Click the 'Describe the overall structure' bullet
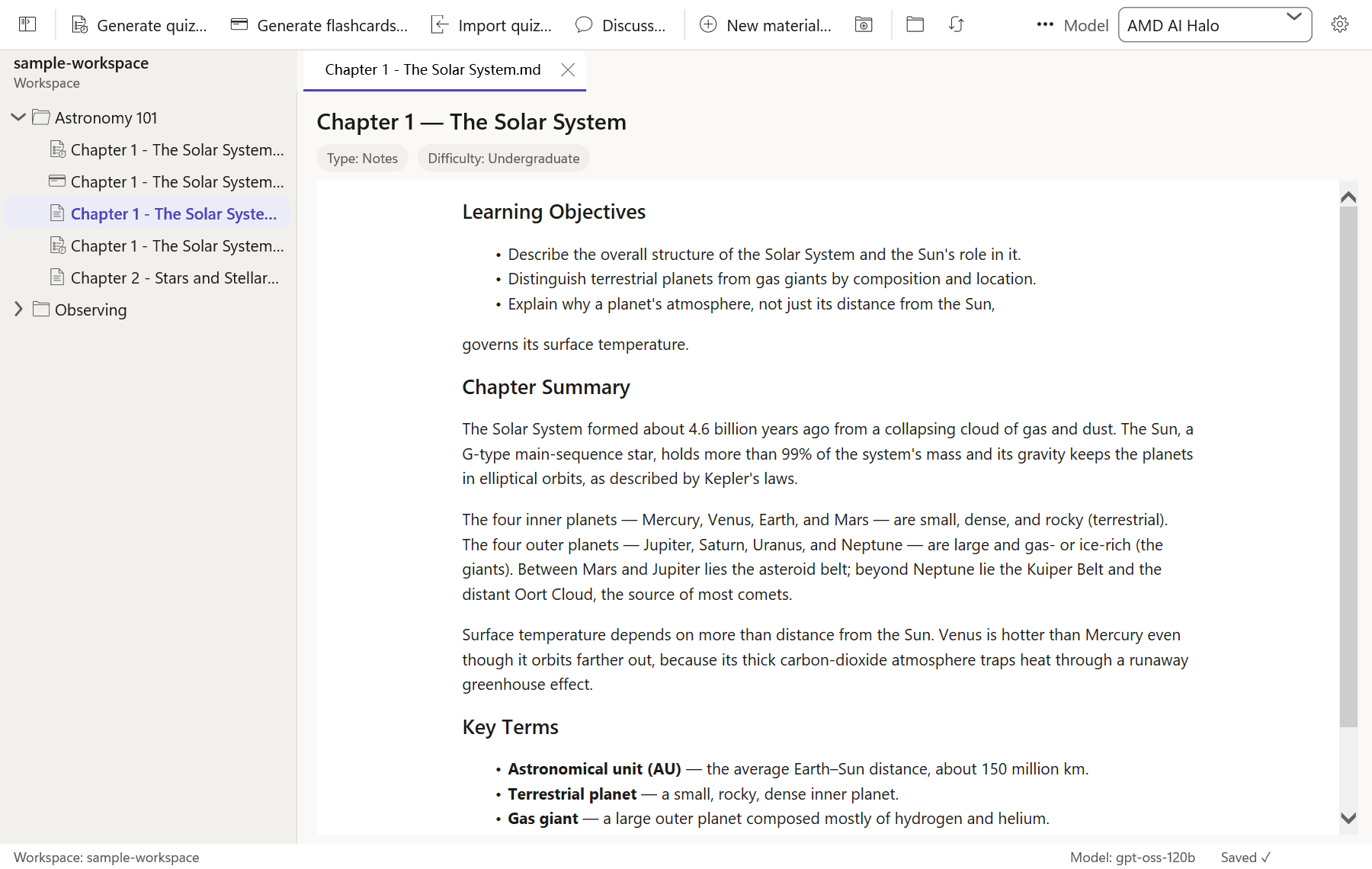Screen dimensions: 1372x869 (x=765, y=255)
